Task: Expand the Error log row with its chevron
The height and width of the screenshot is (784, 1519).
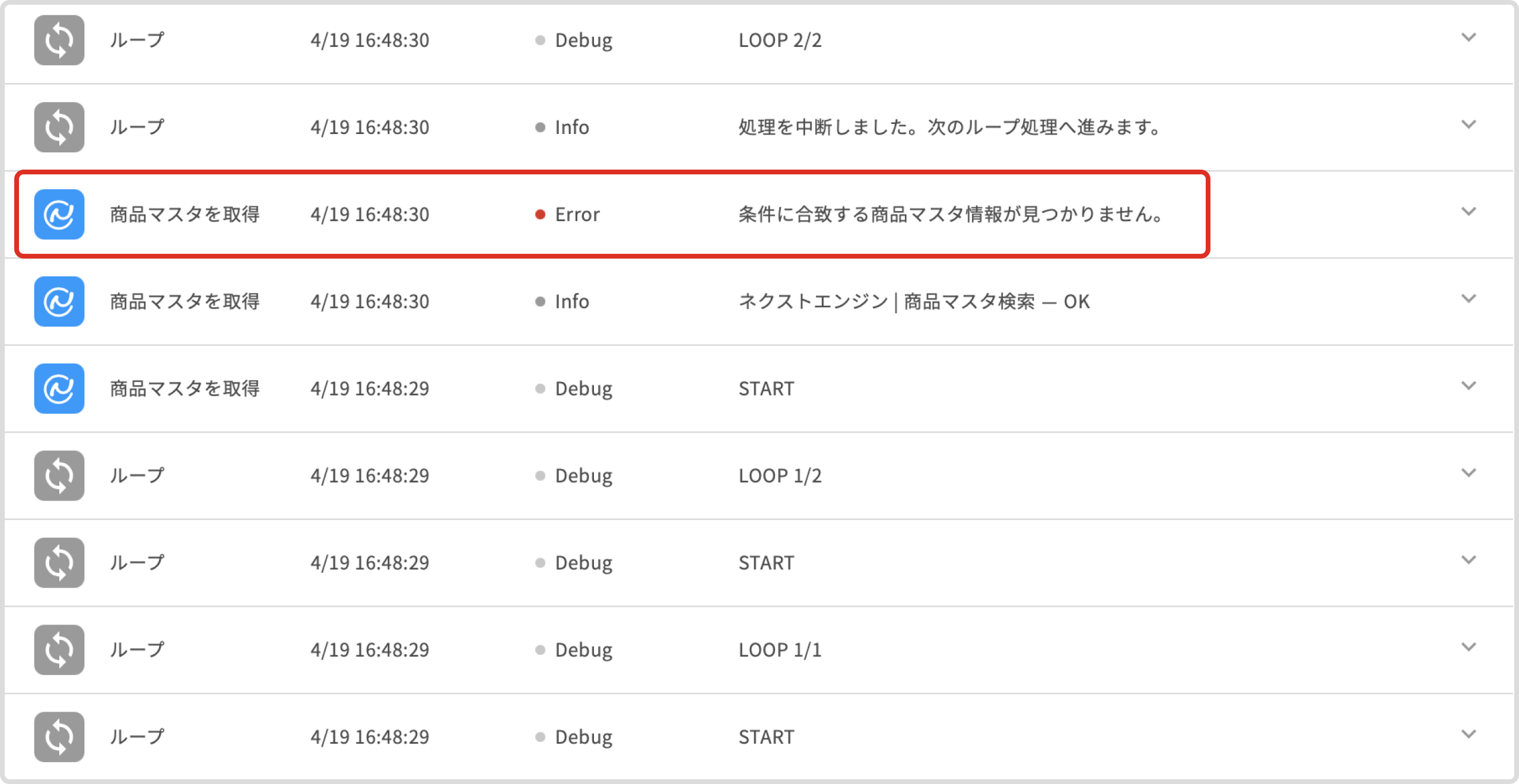Action: (x=1469, y=212)
